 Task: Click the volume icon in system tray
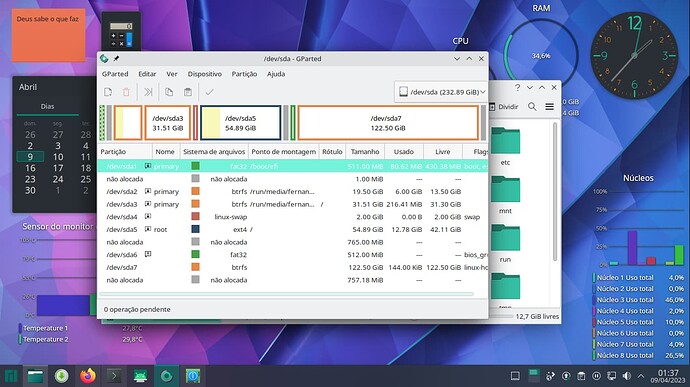[627, 376]
